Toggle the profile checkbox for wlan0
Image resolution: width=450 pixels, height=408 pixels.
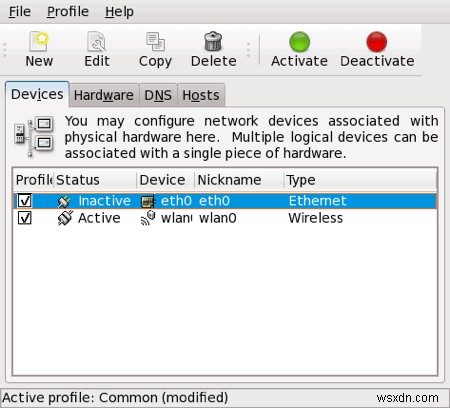point(25,218)
